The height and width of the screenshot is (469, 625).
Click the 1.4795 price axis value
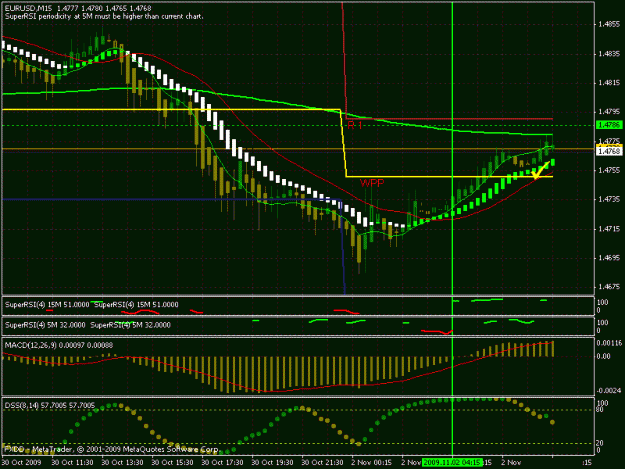(x=609, y=112)
